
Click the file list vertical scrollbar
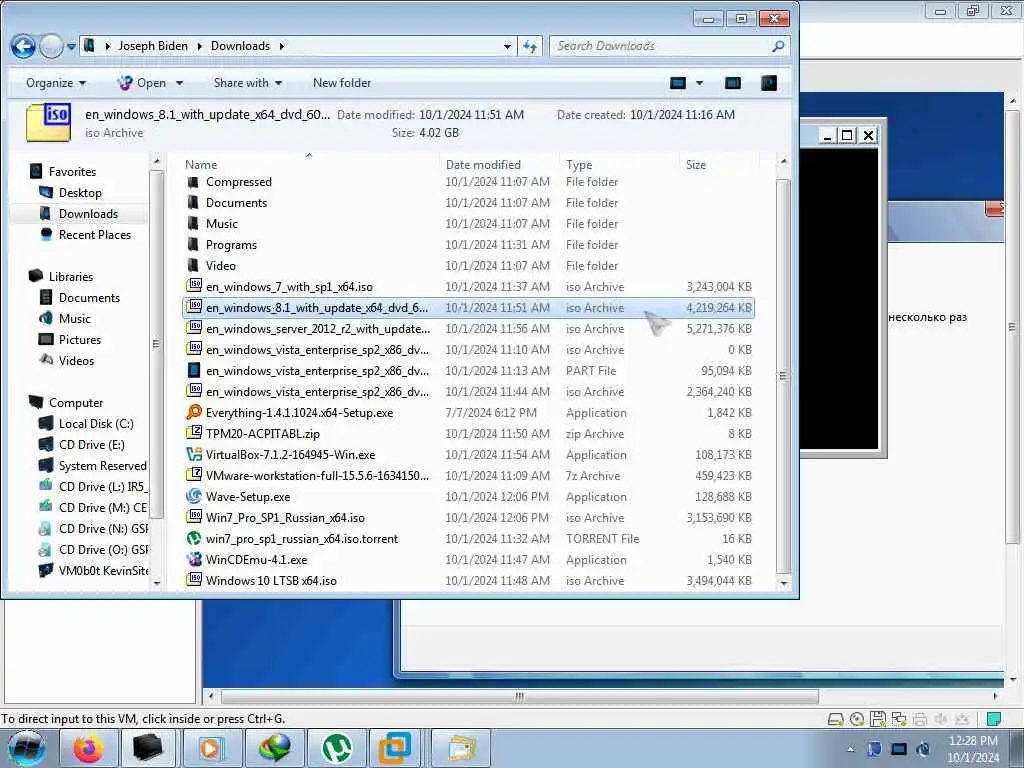pos(784,376)
